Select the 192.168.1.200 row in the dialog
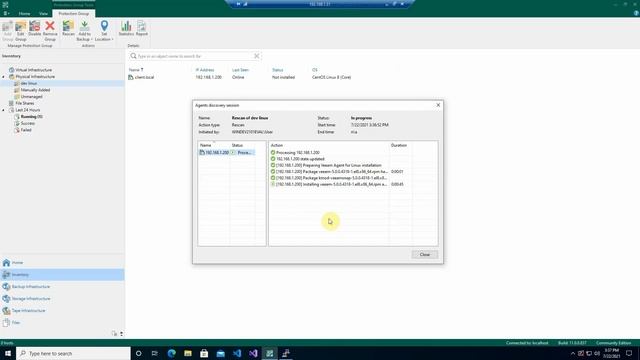The width and height of the screenshot is (640, 360). (227, 152)
